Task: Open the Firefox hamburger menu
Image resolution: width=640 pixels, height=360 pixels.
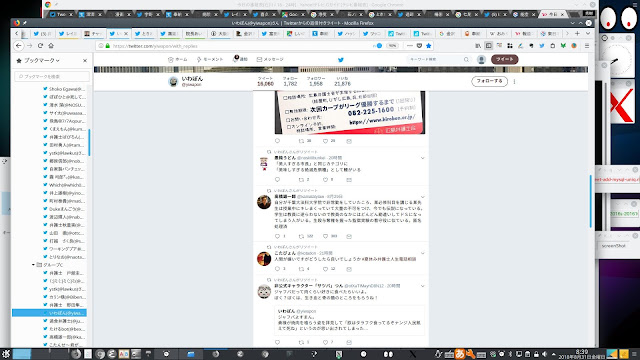Action: click(x=587, y=46)
